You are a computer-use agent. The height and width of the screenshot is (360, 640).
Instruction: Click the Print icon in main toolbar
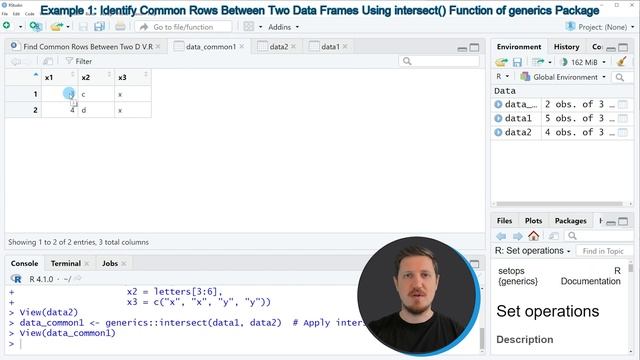[120, 27]
